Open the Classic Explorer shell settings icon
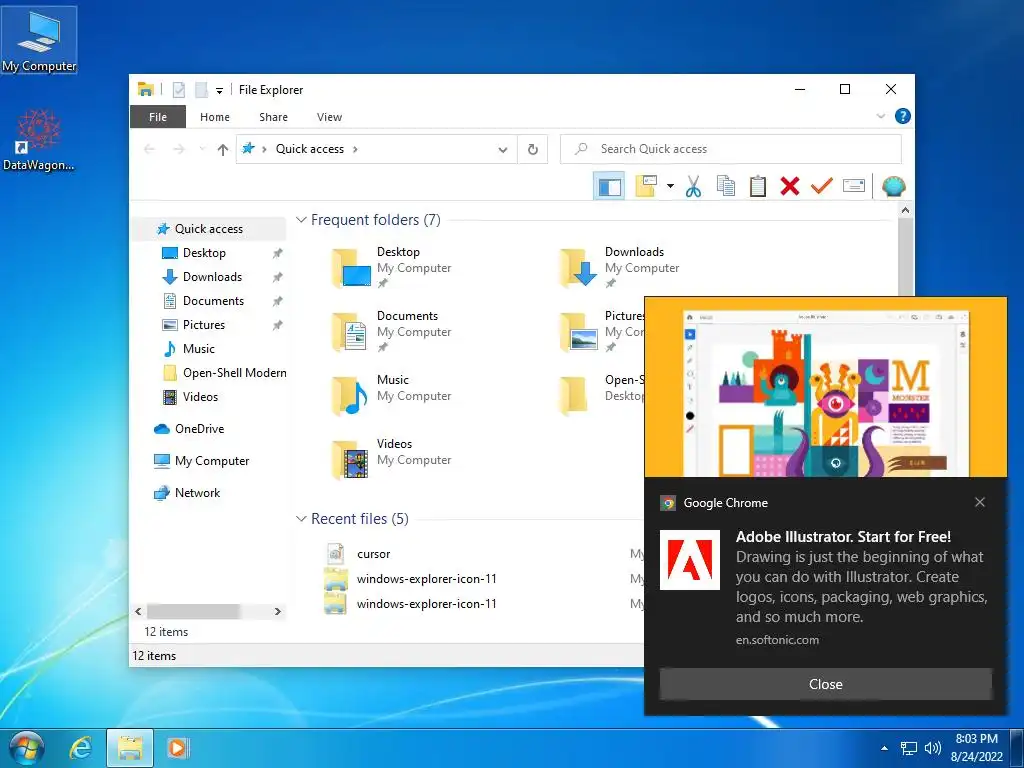The height and width of the screenshot is (768, 1024). pyautogui.click(x=893, y=187)
